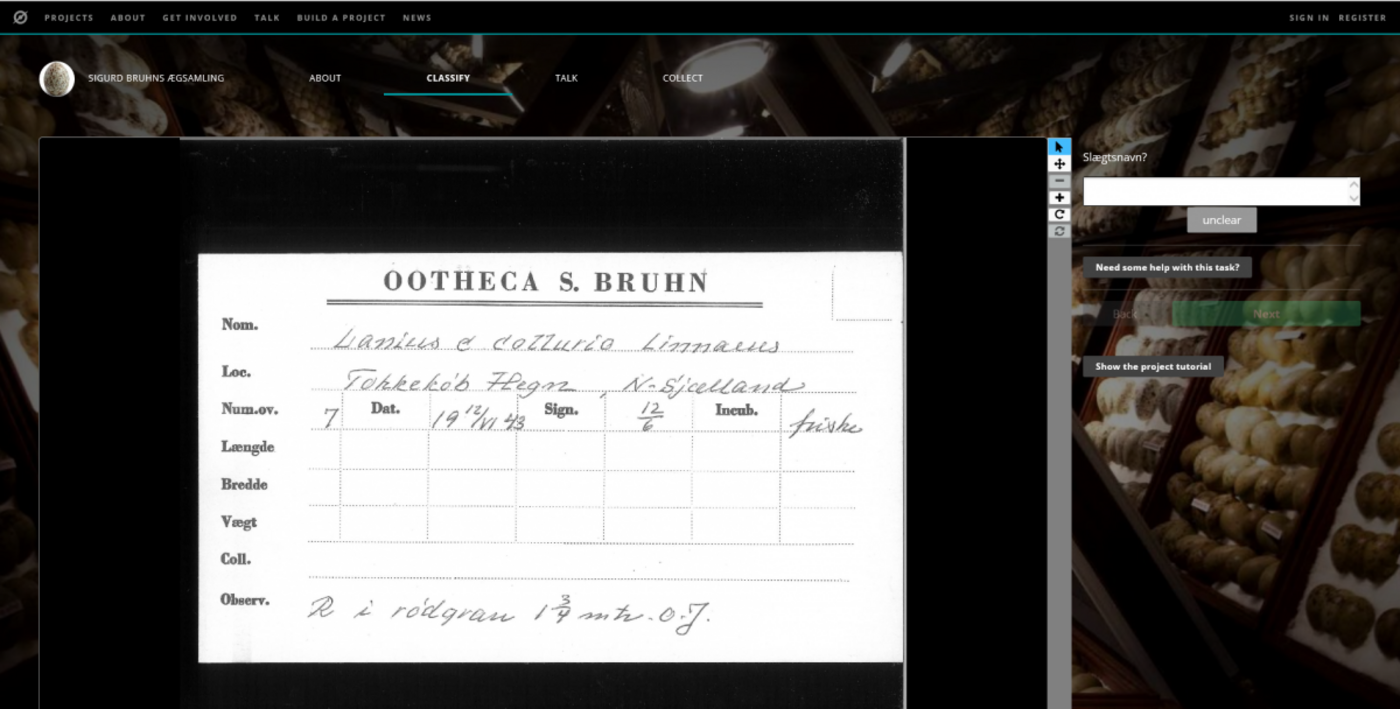The width and height of the screenshot is (1400, 709).
Task: Reset the image view with refresh icon
Action: [x=1059, y=231]
